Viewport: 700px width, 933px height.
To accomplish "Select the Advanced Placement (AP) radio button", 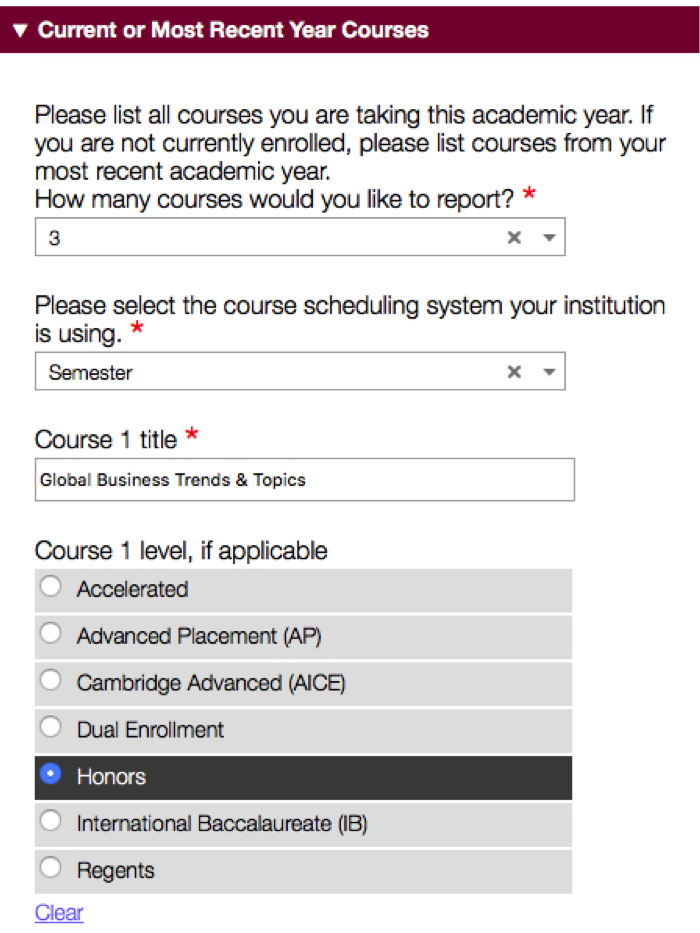I will tap(50, 634).
